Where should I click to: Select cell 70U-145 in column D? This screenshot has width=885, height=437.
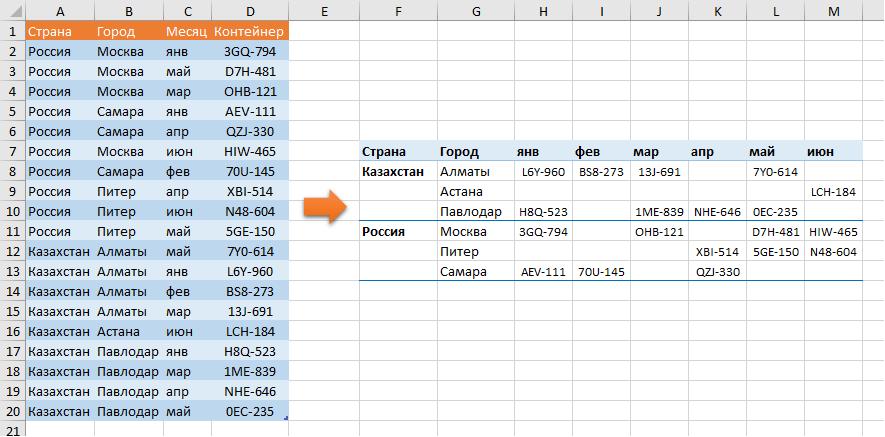pos(250,172)
